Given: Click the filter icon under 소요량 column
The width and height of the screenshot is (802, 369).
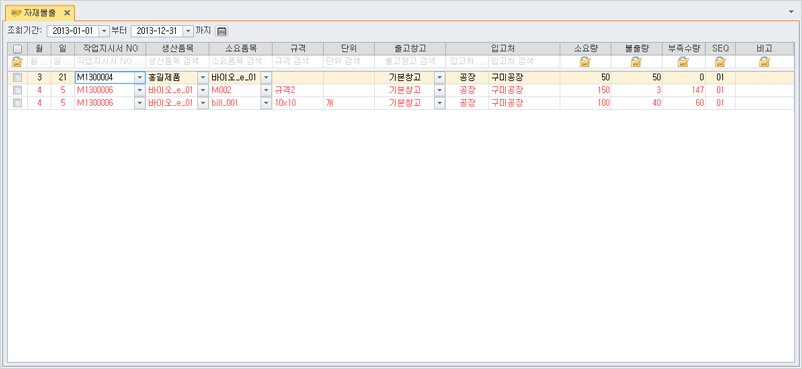Looking at the screenshot, I should (585, 62).
